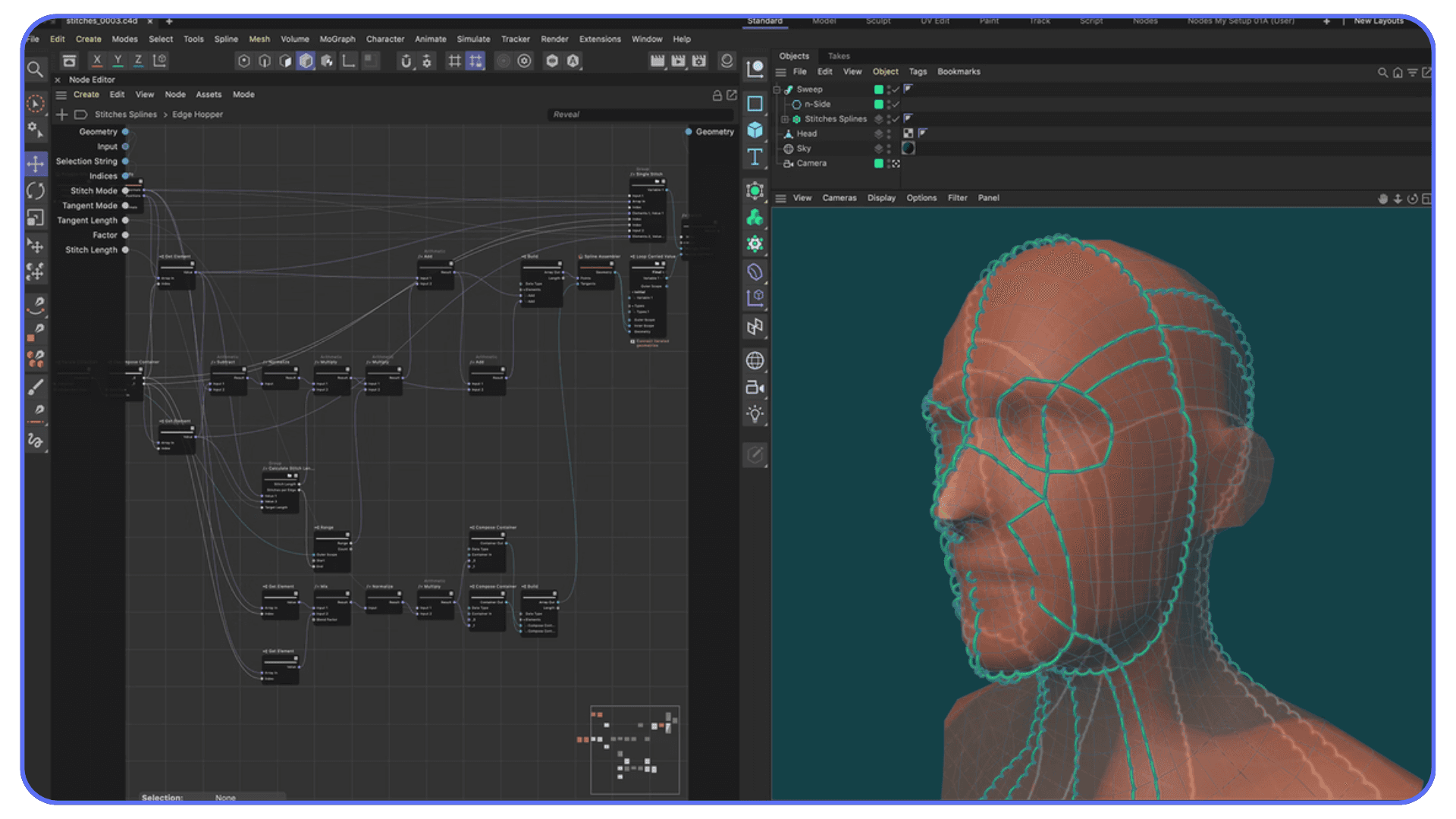Disable the enable checkmark next to Sweep
This screenshot has height=819, width=1456.
(x=895, y=89)
